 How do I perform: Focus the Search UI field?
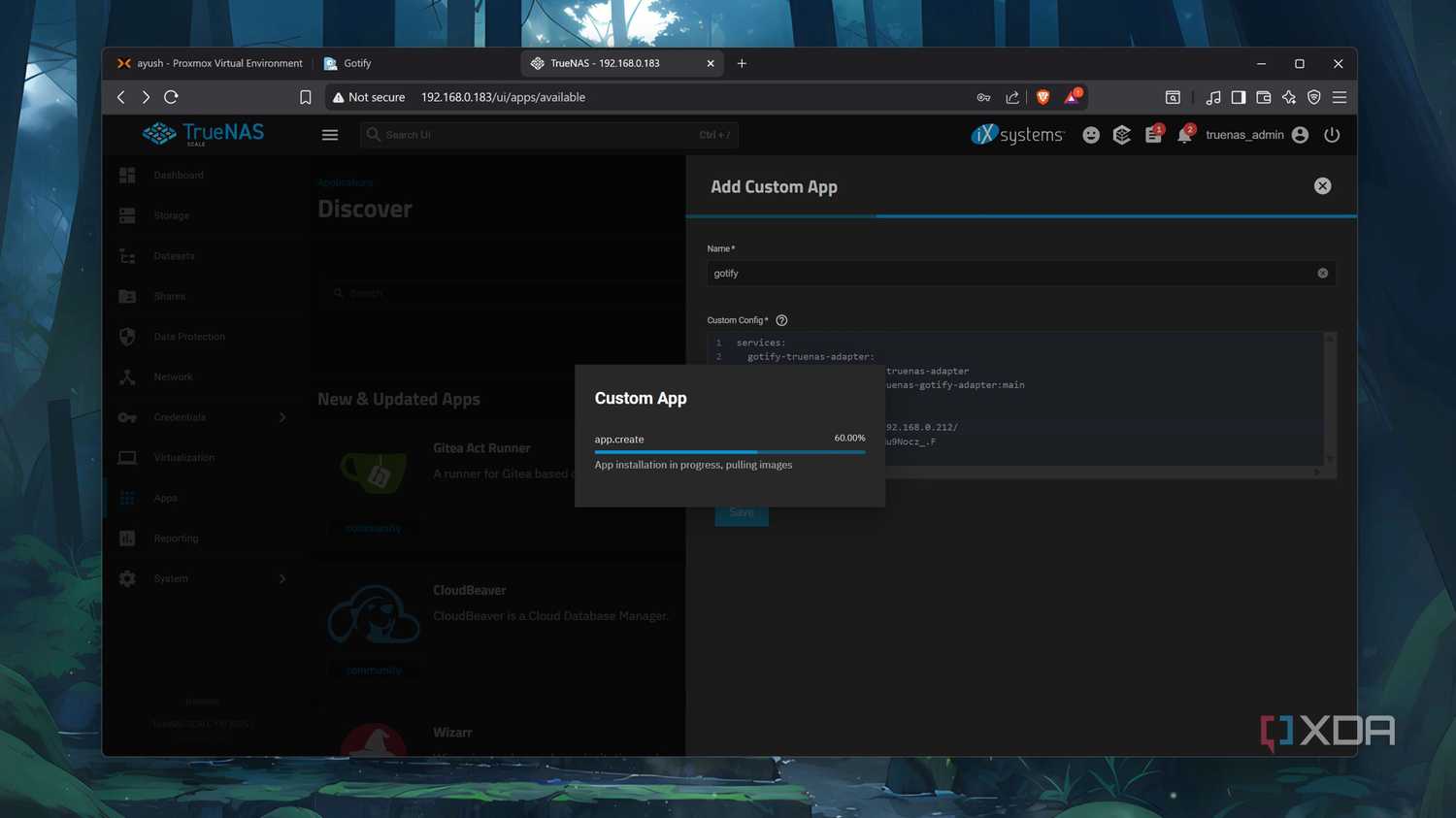tap(549, 135)
